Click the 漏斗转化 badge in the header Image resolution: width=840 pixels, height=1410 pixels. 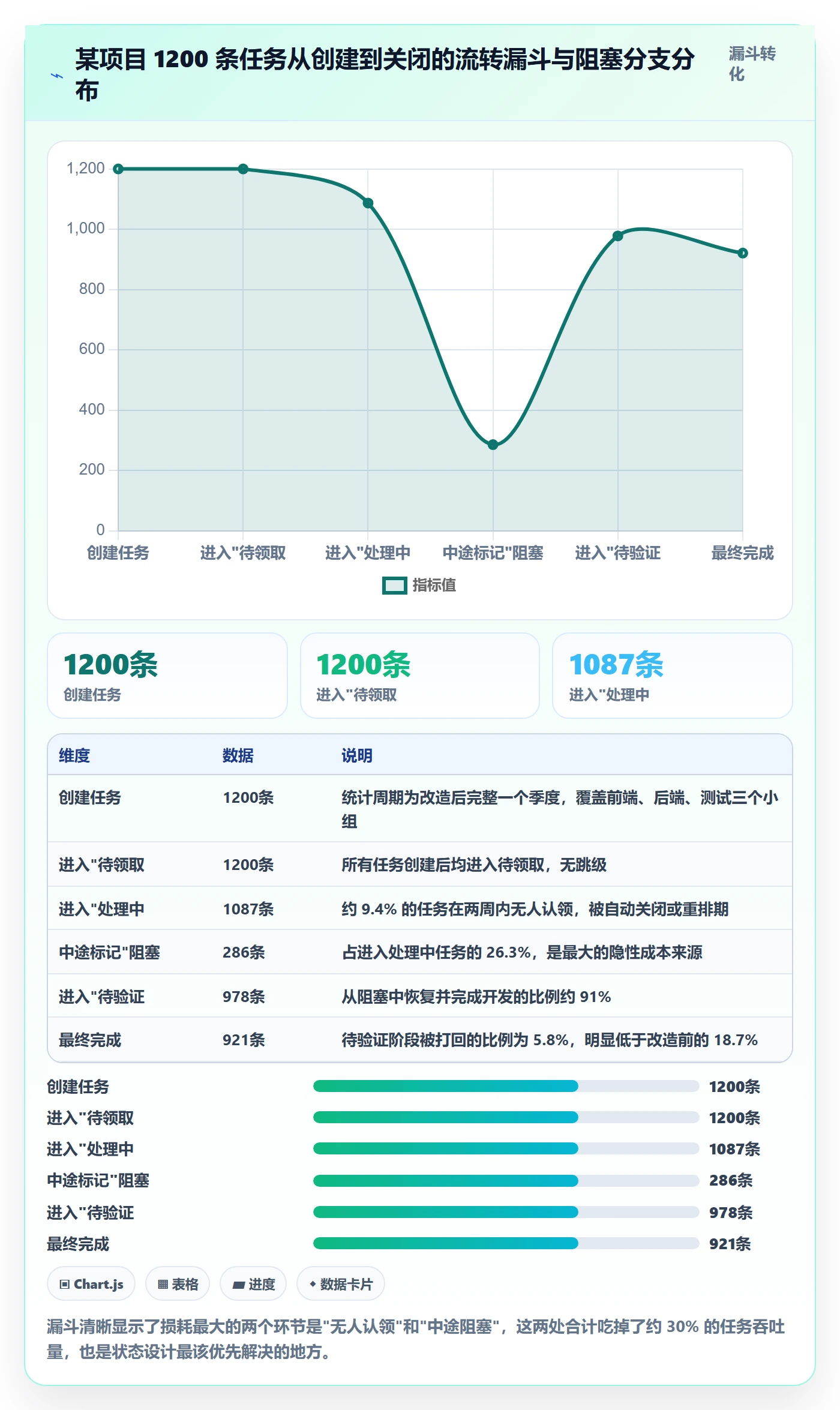(x=752, y=64)
